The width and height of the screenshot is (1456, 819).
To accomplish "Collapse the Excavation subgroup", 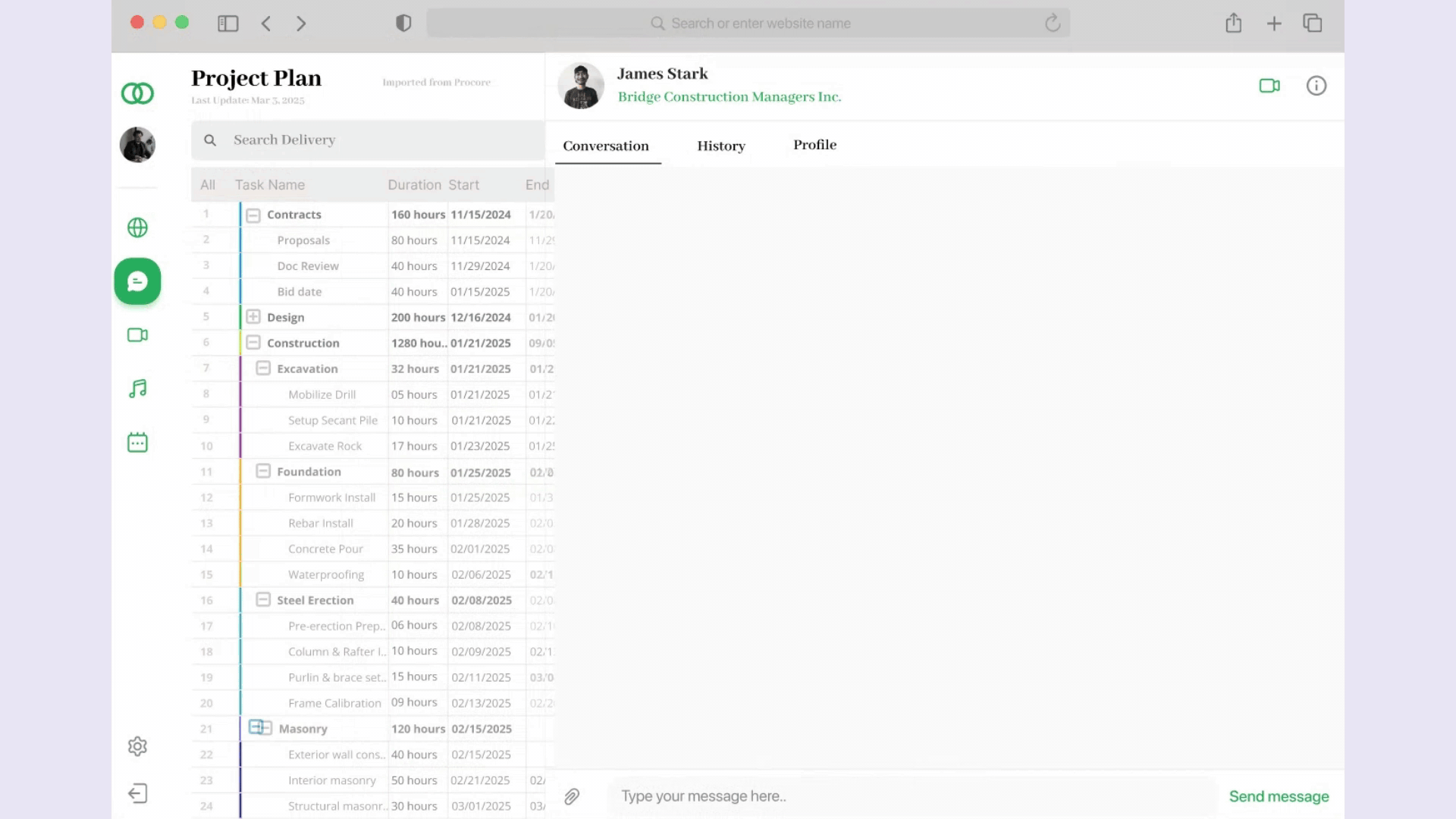I will click(263, 368).
